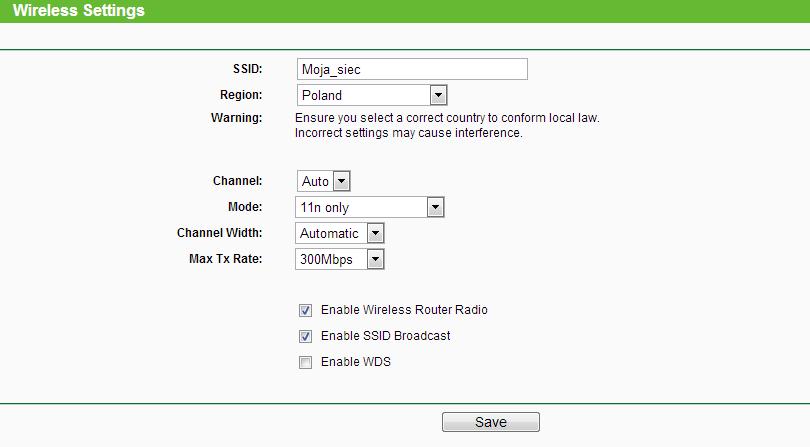
Task: Uncheck Enable Wireless Router Radio checkbox
Action: coord(305,311)
